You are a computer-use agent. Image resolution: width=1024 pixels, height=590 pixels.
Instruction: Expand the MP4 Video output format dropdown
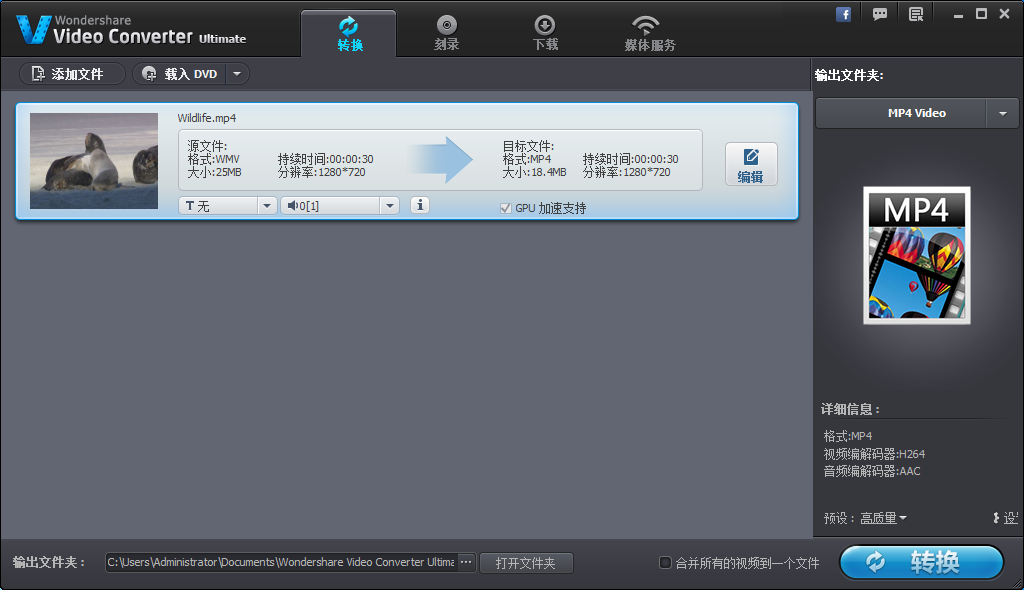click(x=1003, y=114)
